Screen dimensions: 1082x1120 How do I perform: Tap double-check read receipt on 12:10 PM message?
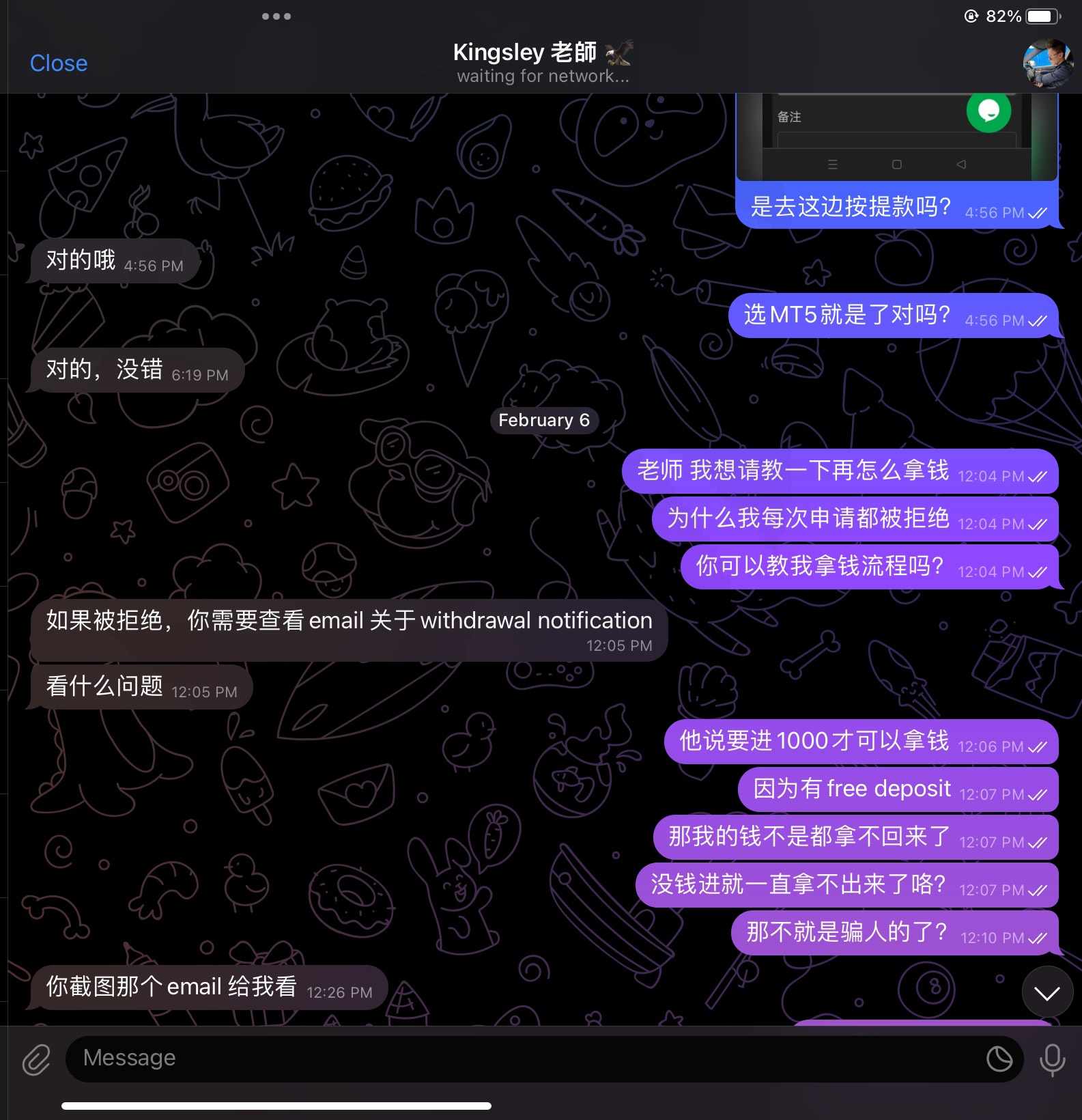point(1038,938)
